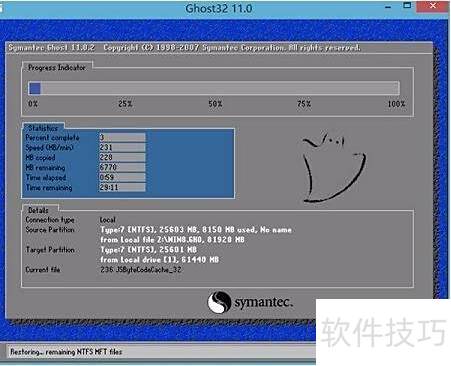The image size is (451, 366).
Task: Click the JSByteCodeCache_32 file name
Action: (x=149, y=269)
